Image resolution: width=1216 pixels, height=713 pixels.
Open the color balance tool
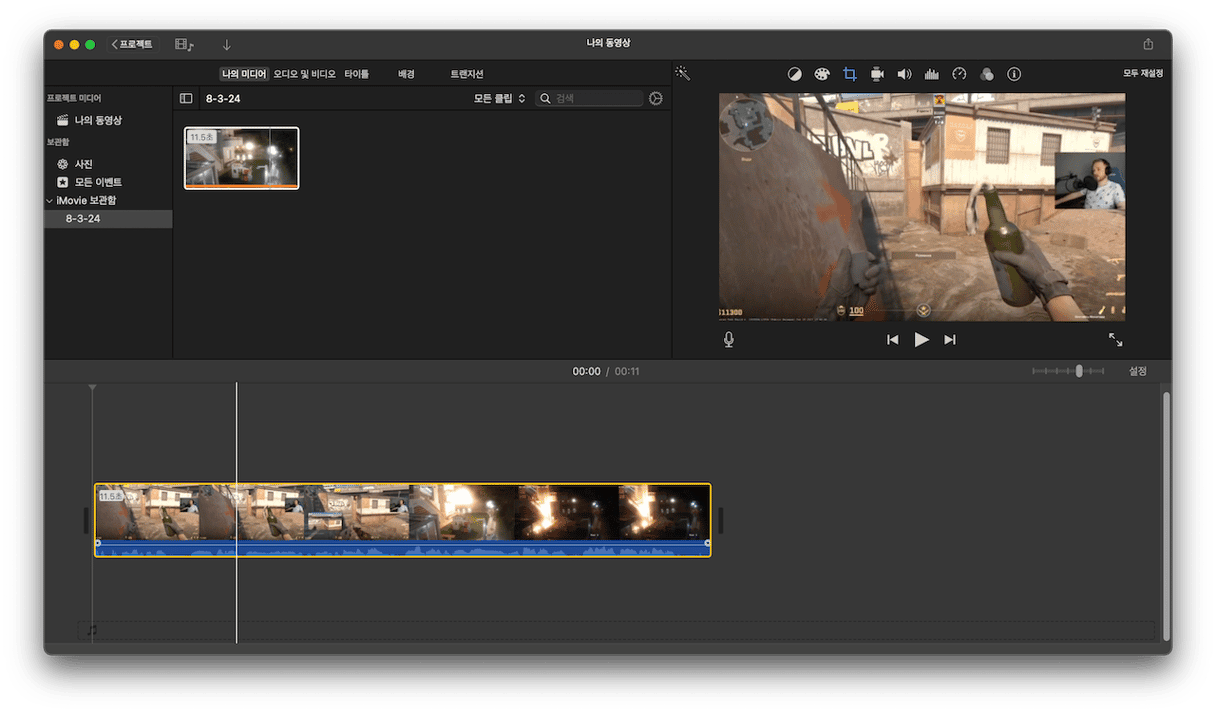click(795, 74)
